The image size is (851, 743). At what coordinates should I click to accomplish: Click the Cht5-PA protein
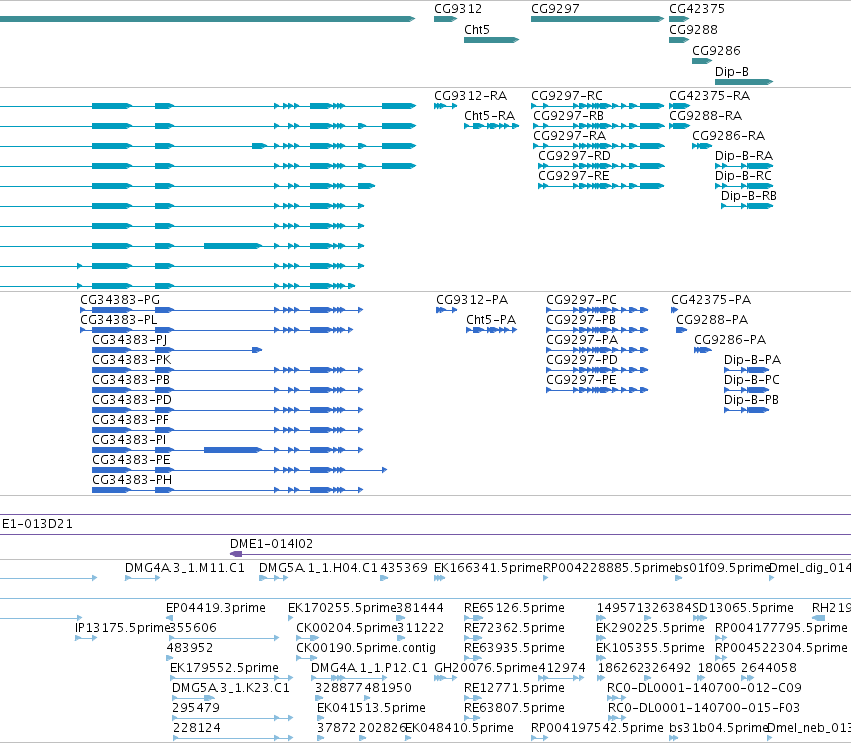(491, 320)
